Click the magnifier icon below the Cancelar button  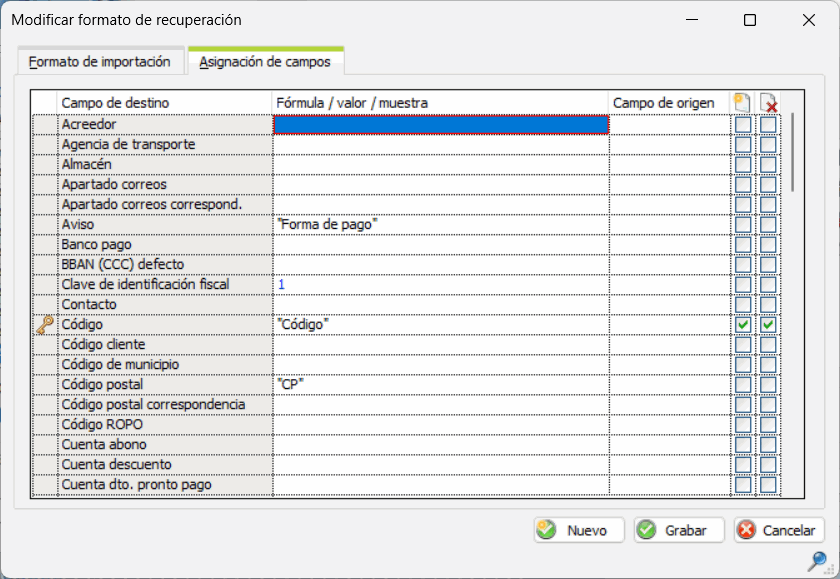pos(818,561)
